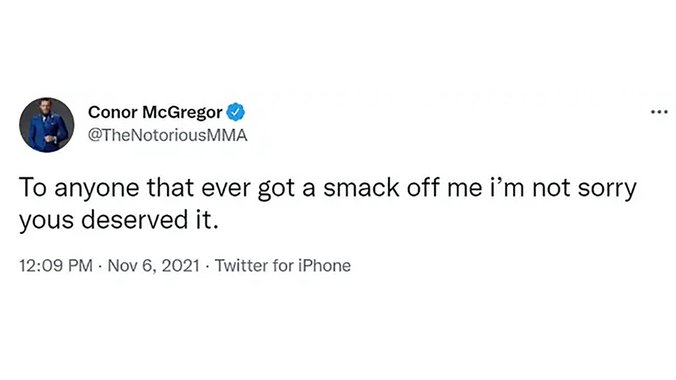Click the word 'got' in the tweet
Viewport: 676px width, 380px height.
(276, 190)
